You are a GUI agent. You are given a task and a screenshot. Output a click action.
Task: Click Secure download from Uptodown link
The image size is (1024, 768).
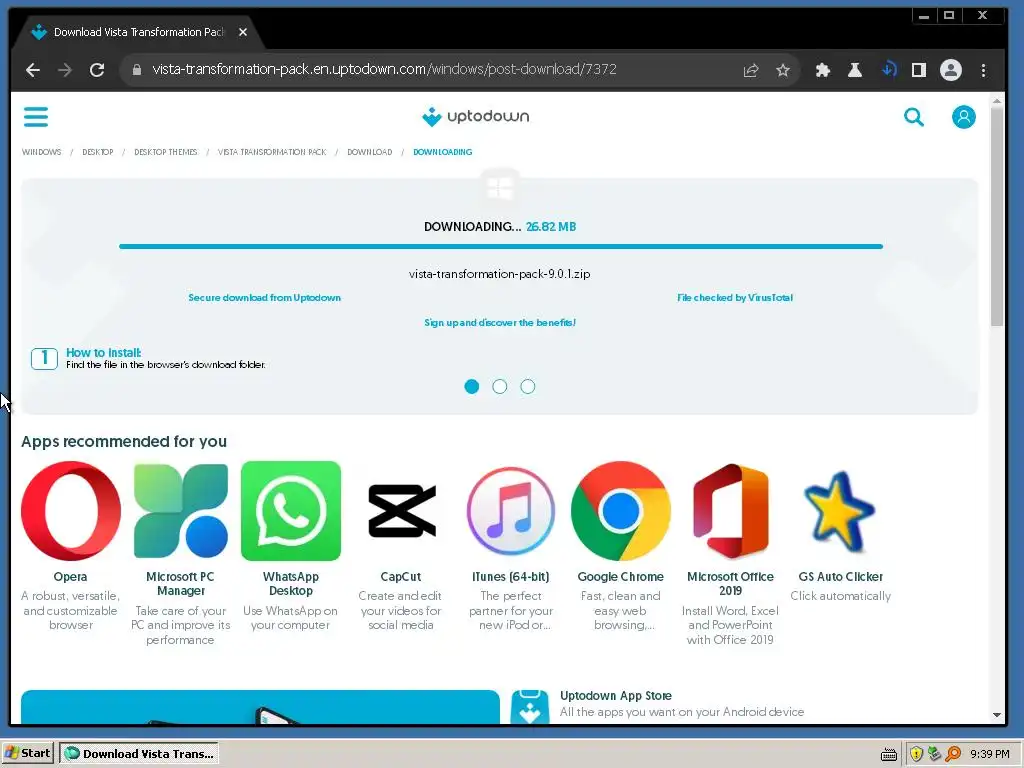click(x=264, y=298)
